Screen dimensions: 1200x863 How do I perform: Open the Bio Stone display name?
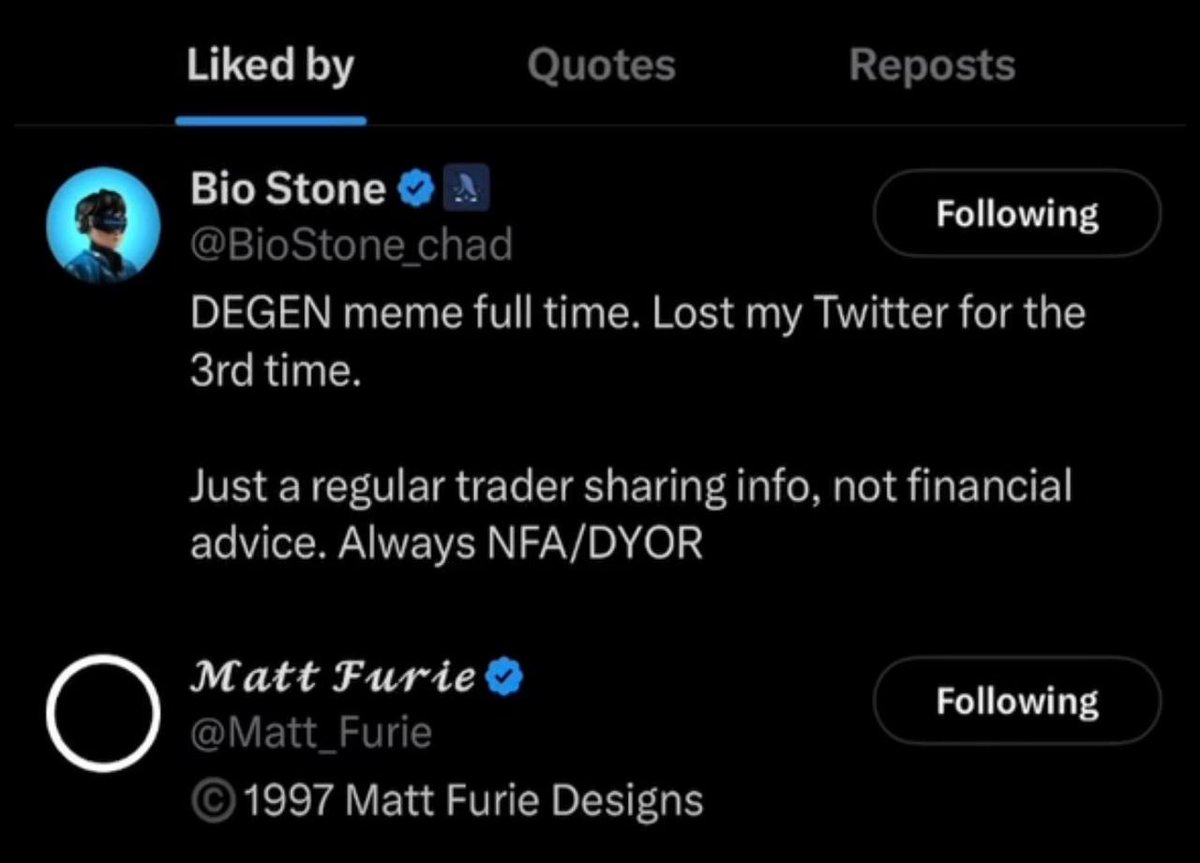click(288, 188)
